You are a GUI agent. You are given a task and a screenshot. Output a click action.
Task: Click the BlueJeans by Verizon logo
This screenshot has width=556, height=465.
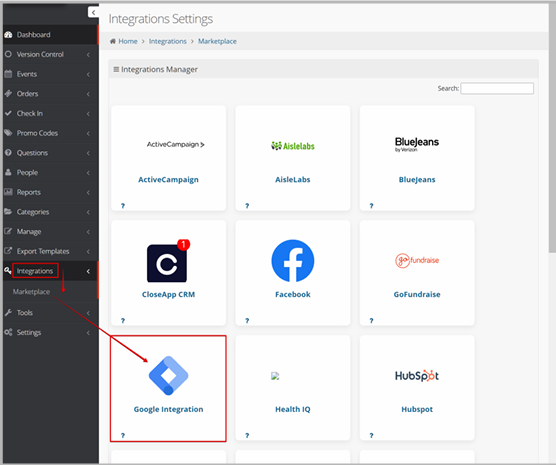tap(417, 144)
